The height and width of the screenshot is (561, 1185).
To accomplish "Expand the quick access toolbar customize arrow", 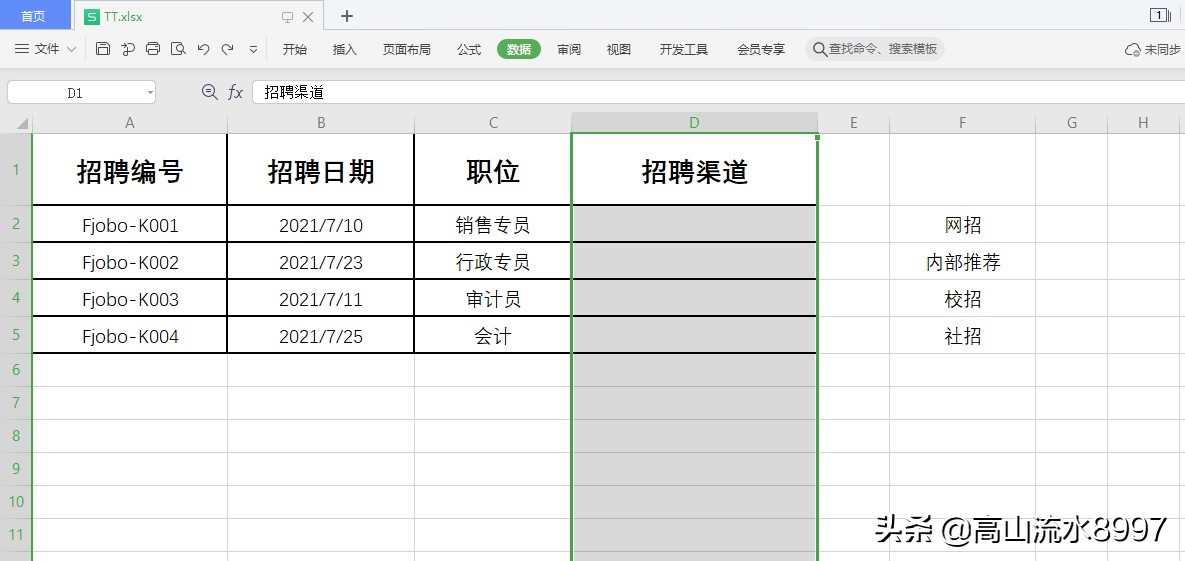I will pos(253,49).
